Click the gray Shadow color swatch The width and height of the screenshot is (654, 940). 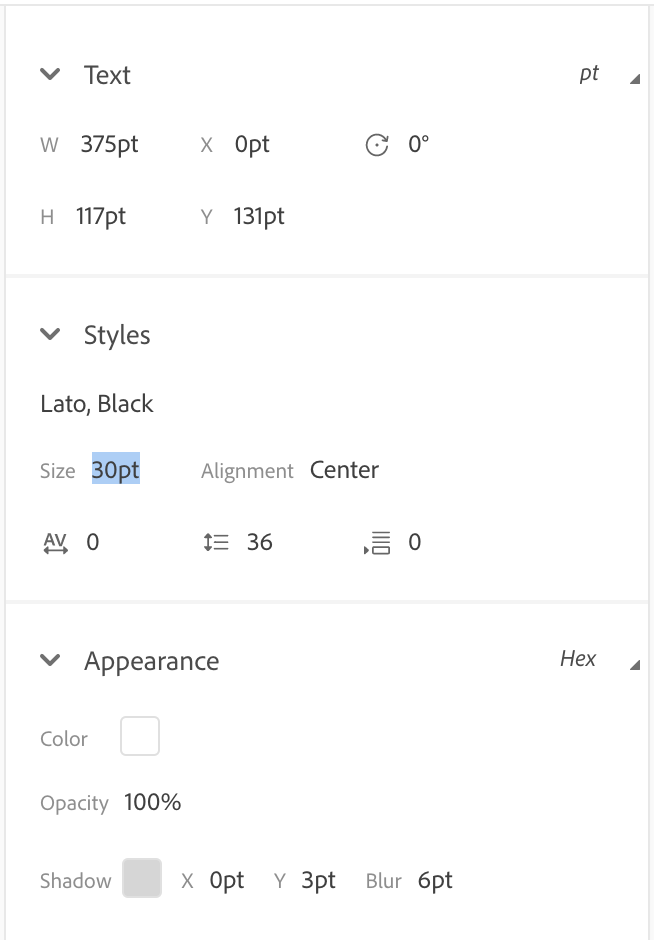142,878
